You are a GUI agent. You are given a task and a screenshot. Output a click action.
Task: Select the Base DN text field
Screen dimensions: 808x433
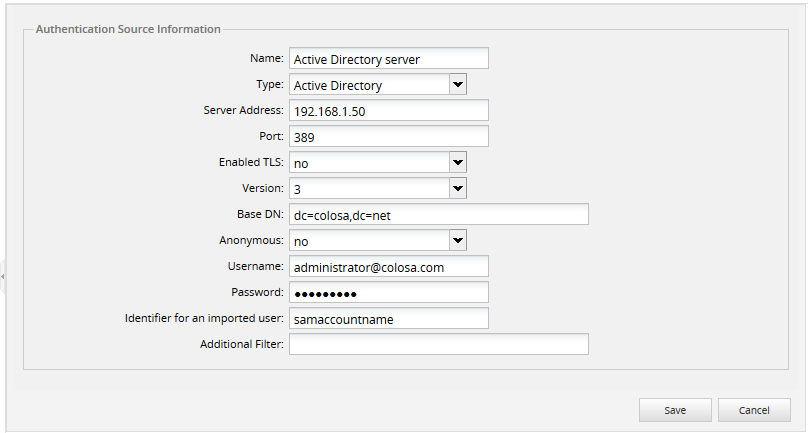click(438, 214)
